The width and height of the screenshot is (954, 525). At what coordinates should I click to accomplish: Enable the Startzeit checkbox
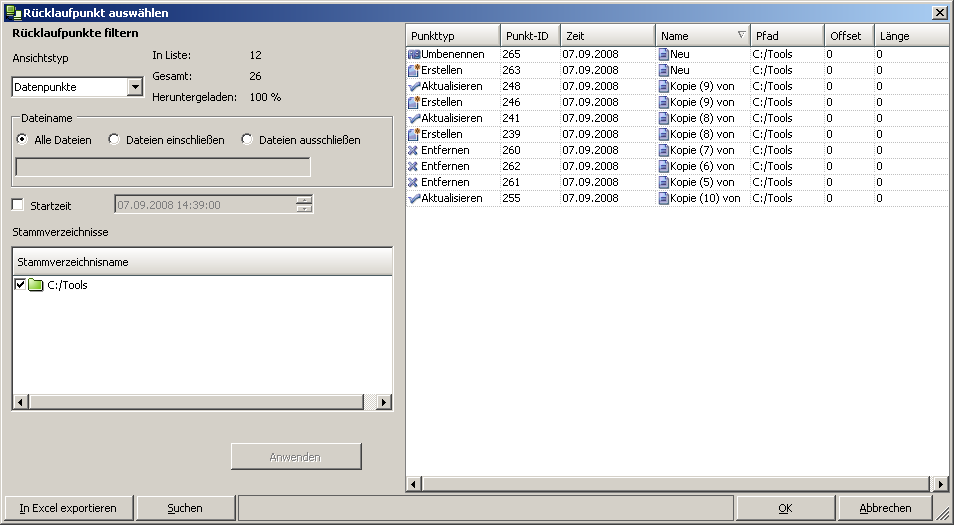[18, 205]
